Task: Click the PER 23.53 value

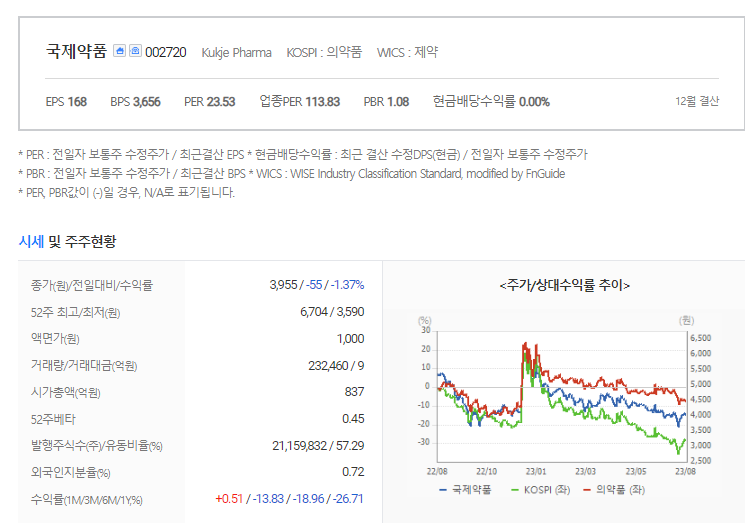Action: (210, 102)
